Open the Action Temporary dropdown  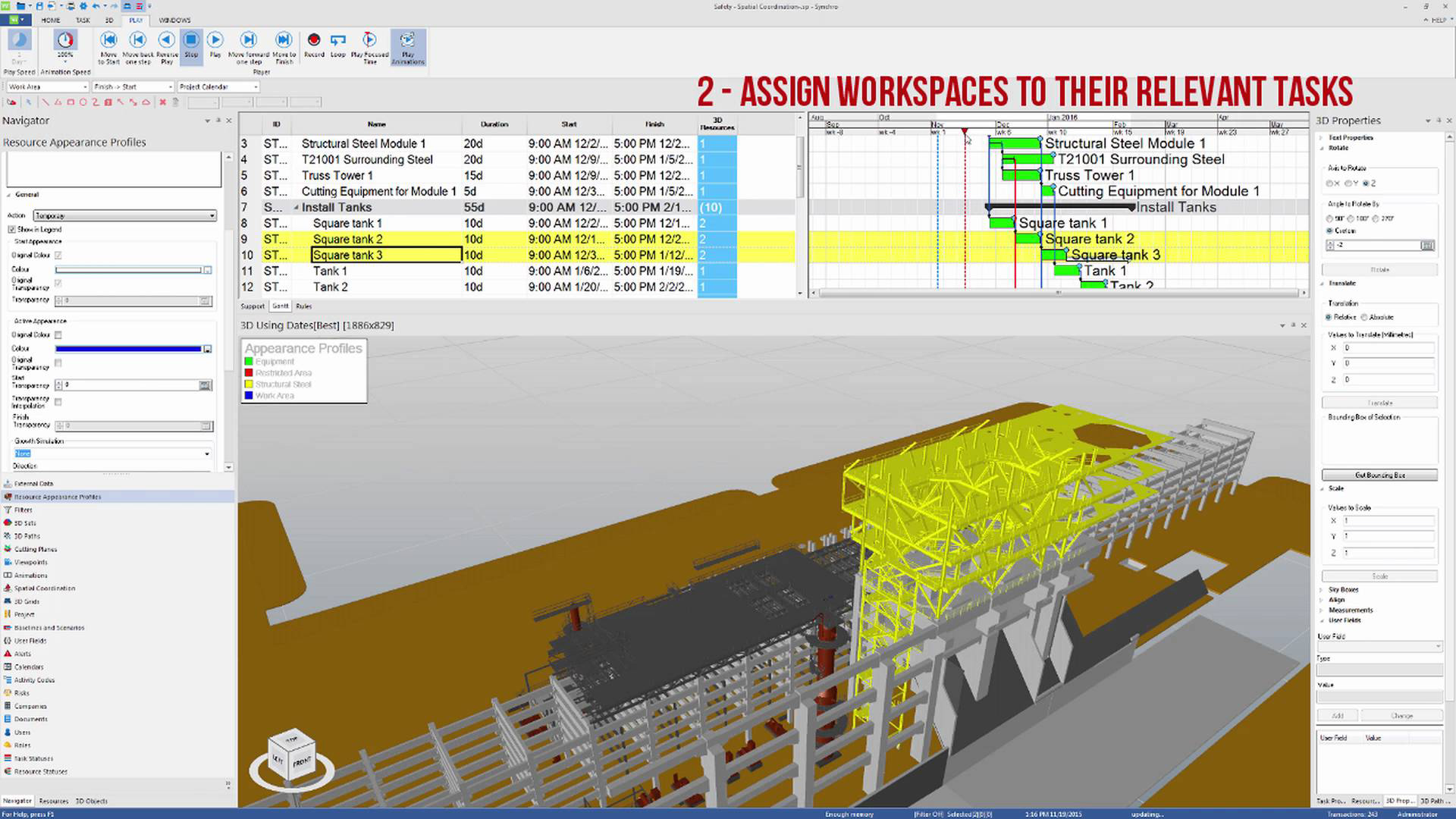coord(125,216)
